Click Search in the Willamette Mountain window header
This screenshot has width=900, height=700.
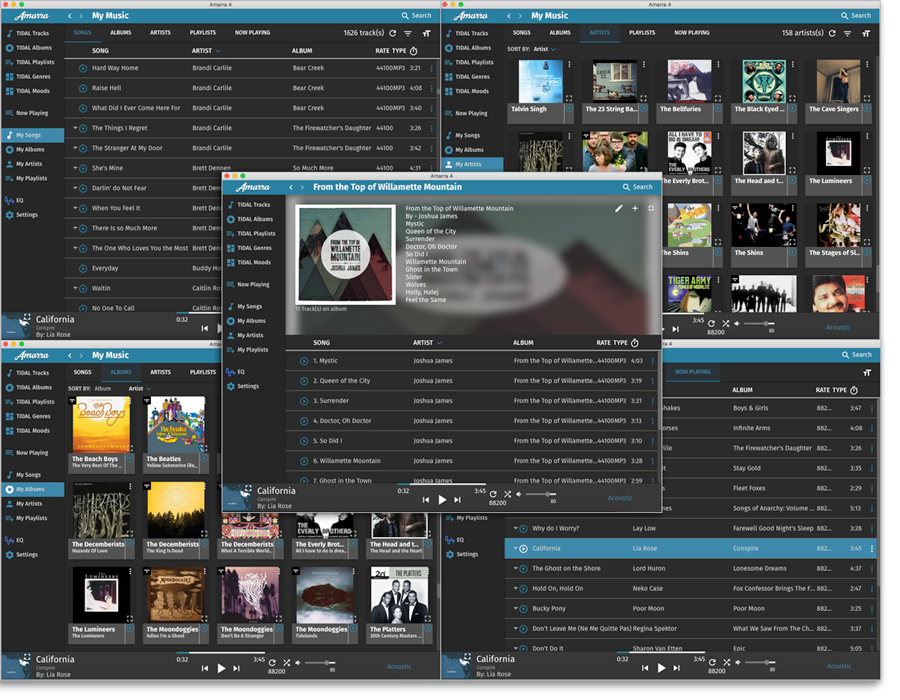pyautogui.click(x=638, y=187)
